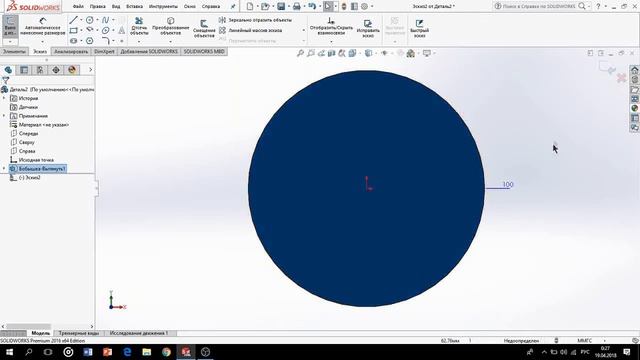The height and width of the screenshot is (360, 640).
Task: Select the Spline sketch tool
Action: [105, 20]
